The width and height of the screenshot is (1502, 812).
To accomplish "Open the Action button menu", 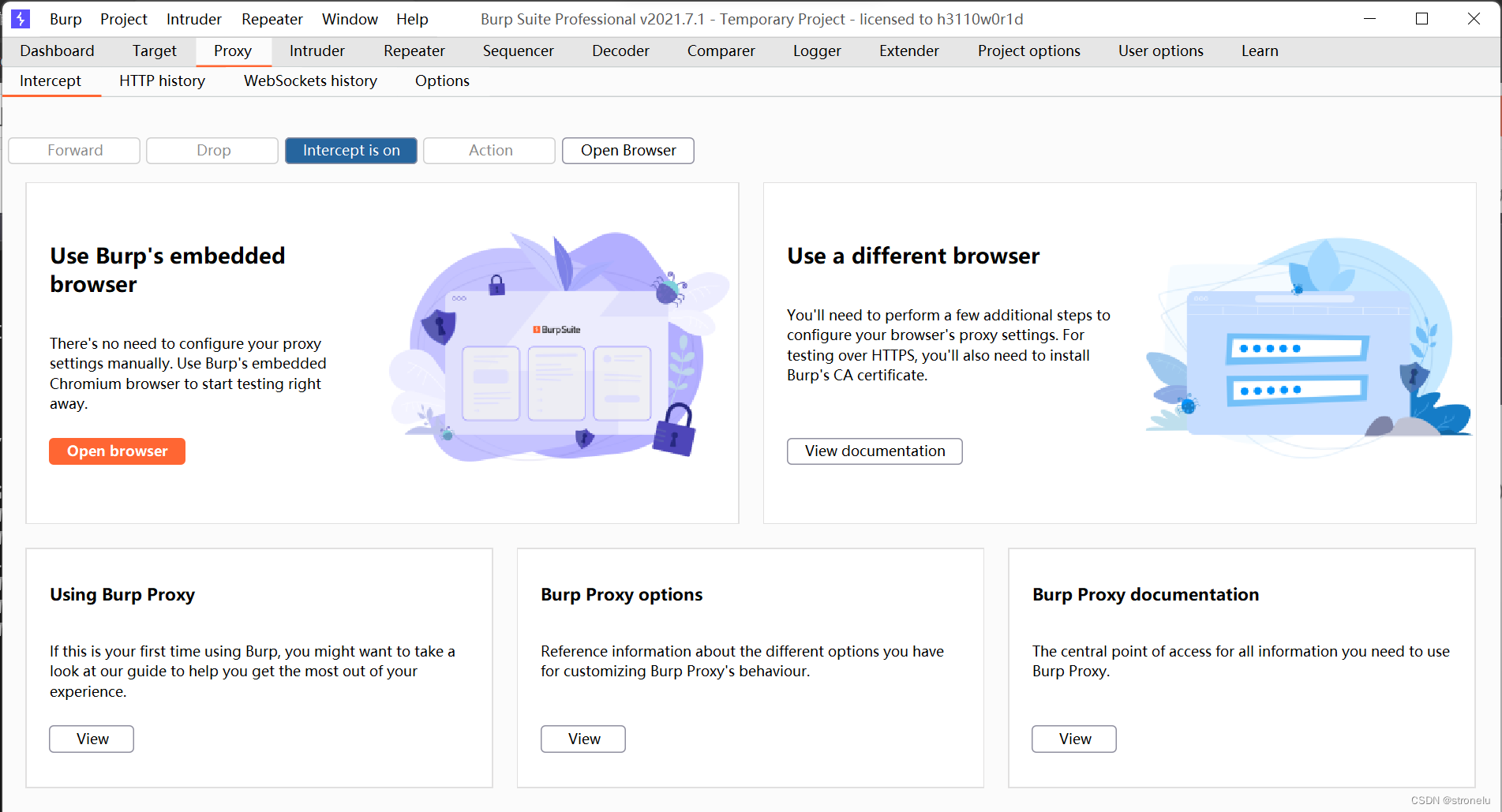I will (x=490, y=151).
